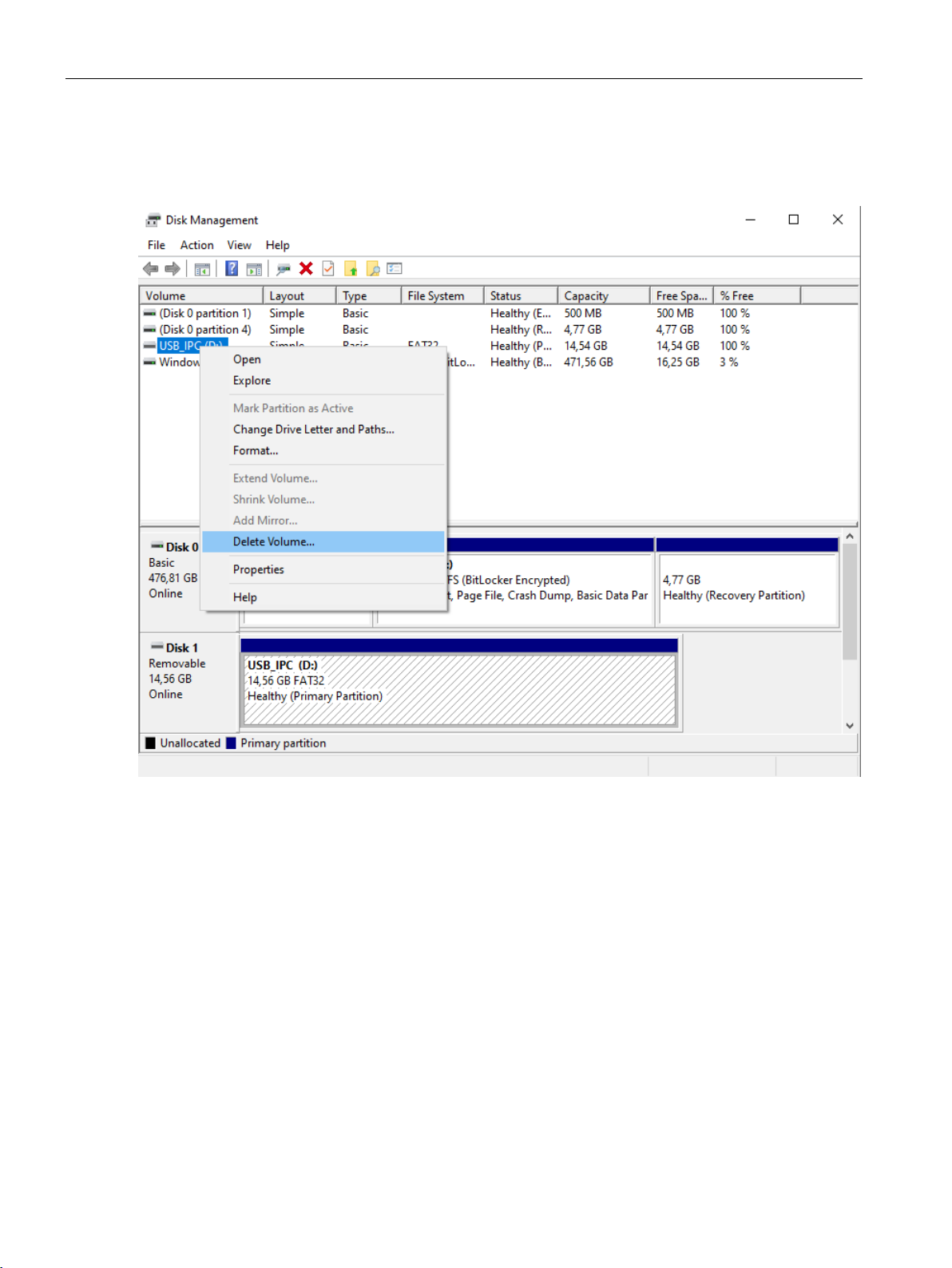
Task: Choose Help in the context menu
Action: click(x=323, y=597)
